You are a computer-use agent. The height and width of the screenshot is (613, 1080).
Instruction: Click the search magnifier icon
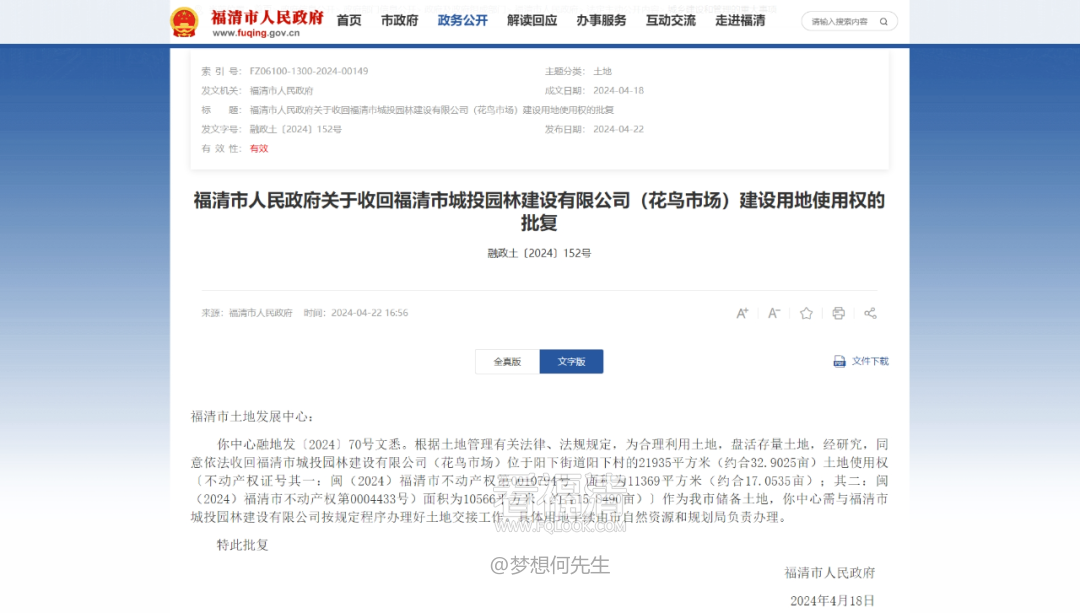click(x=884, y=21)
